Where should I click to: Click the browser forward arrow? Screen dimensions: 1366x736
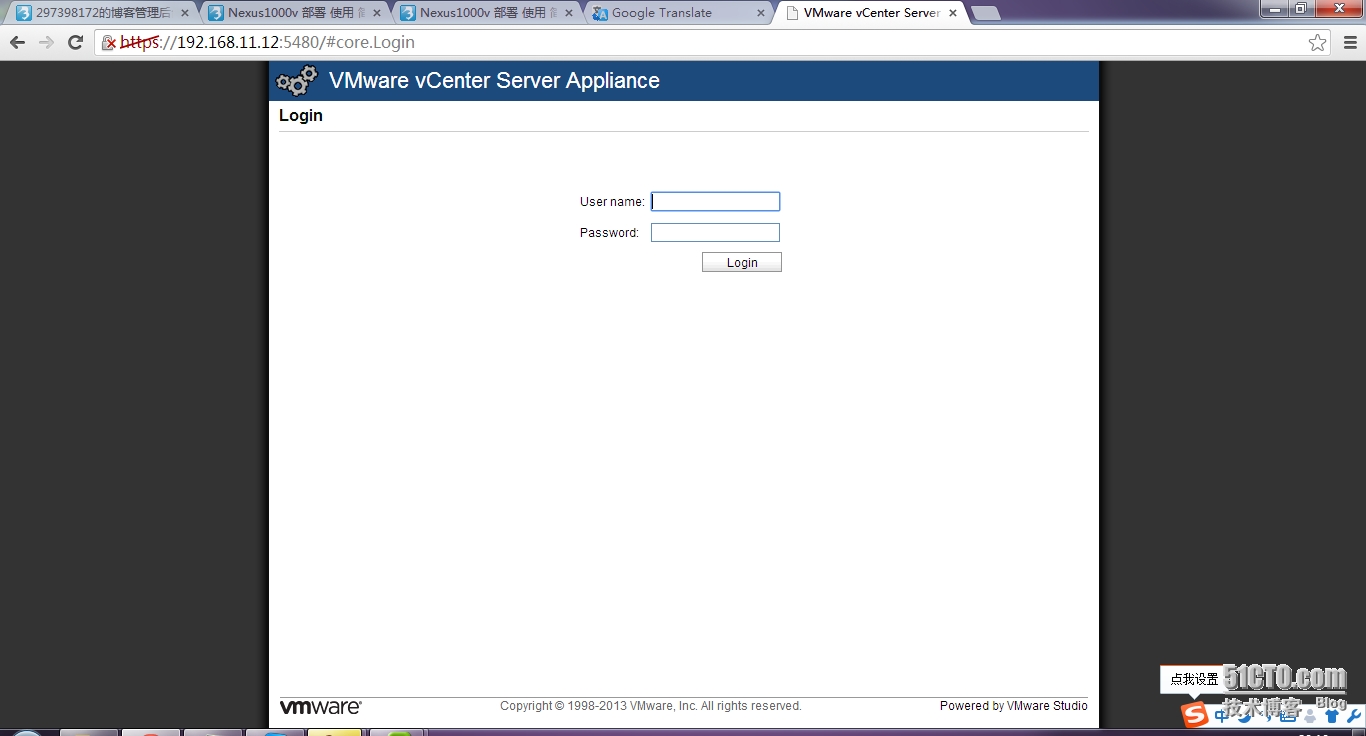(46, 42)
